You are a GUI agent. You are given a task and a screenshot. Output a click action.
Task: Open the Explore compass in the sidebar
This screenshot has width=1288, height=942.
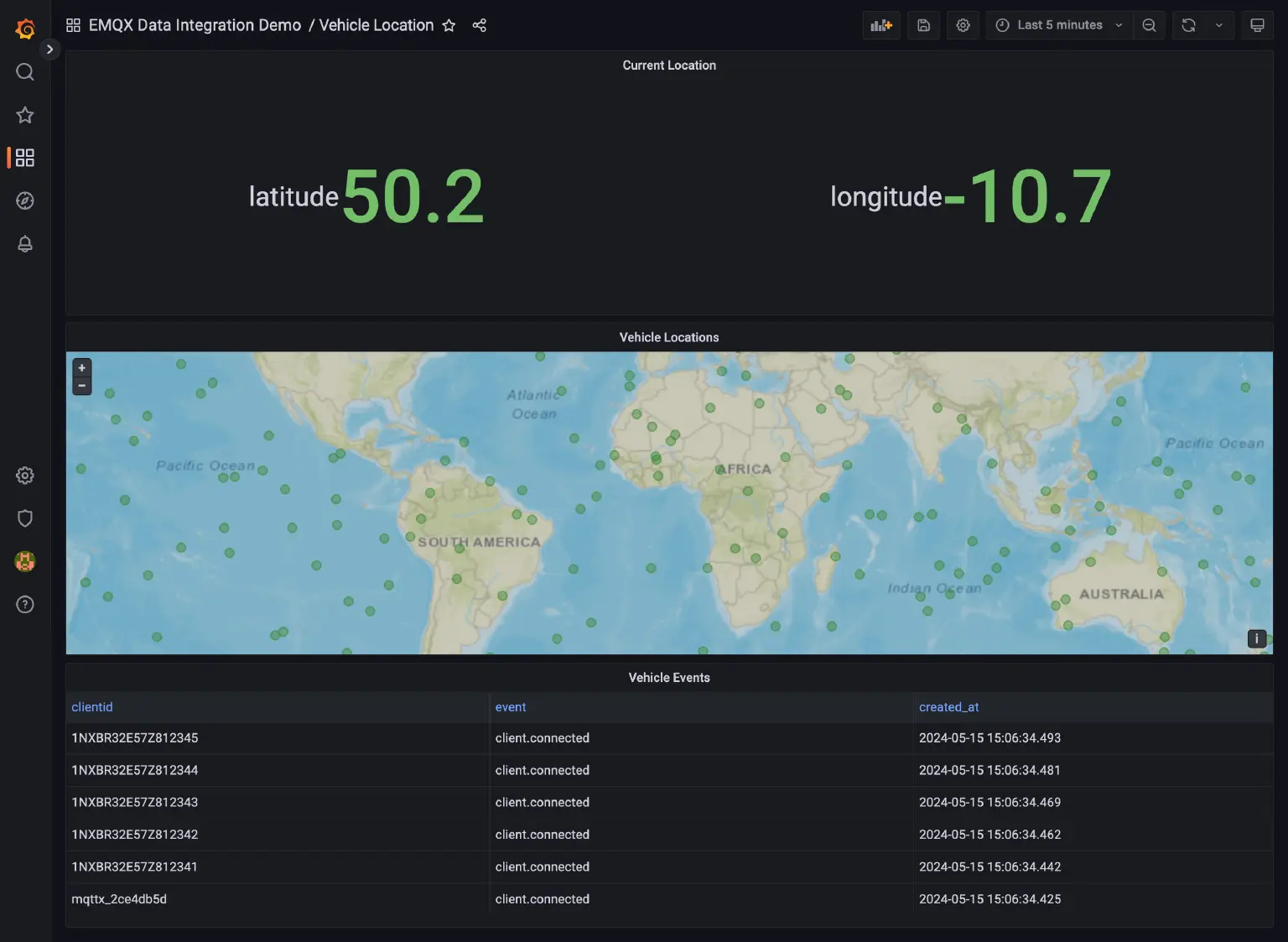coord(24,200)
